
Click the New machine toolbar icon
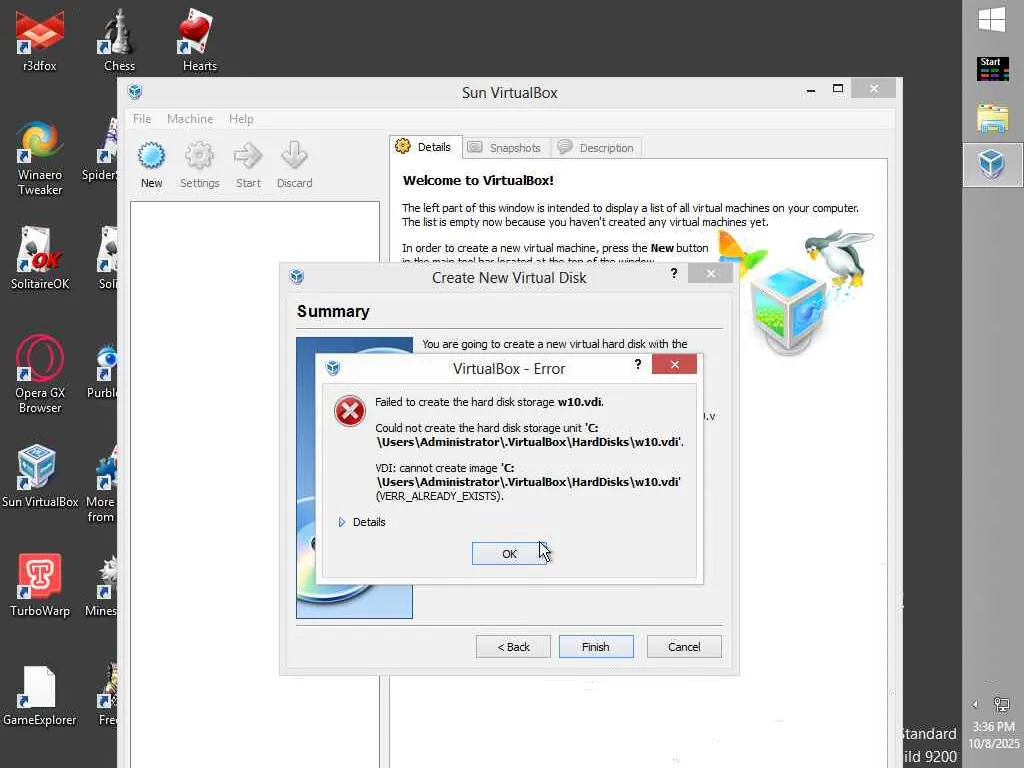point(152,165)
